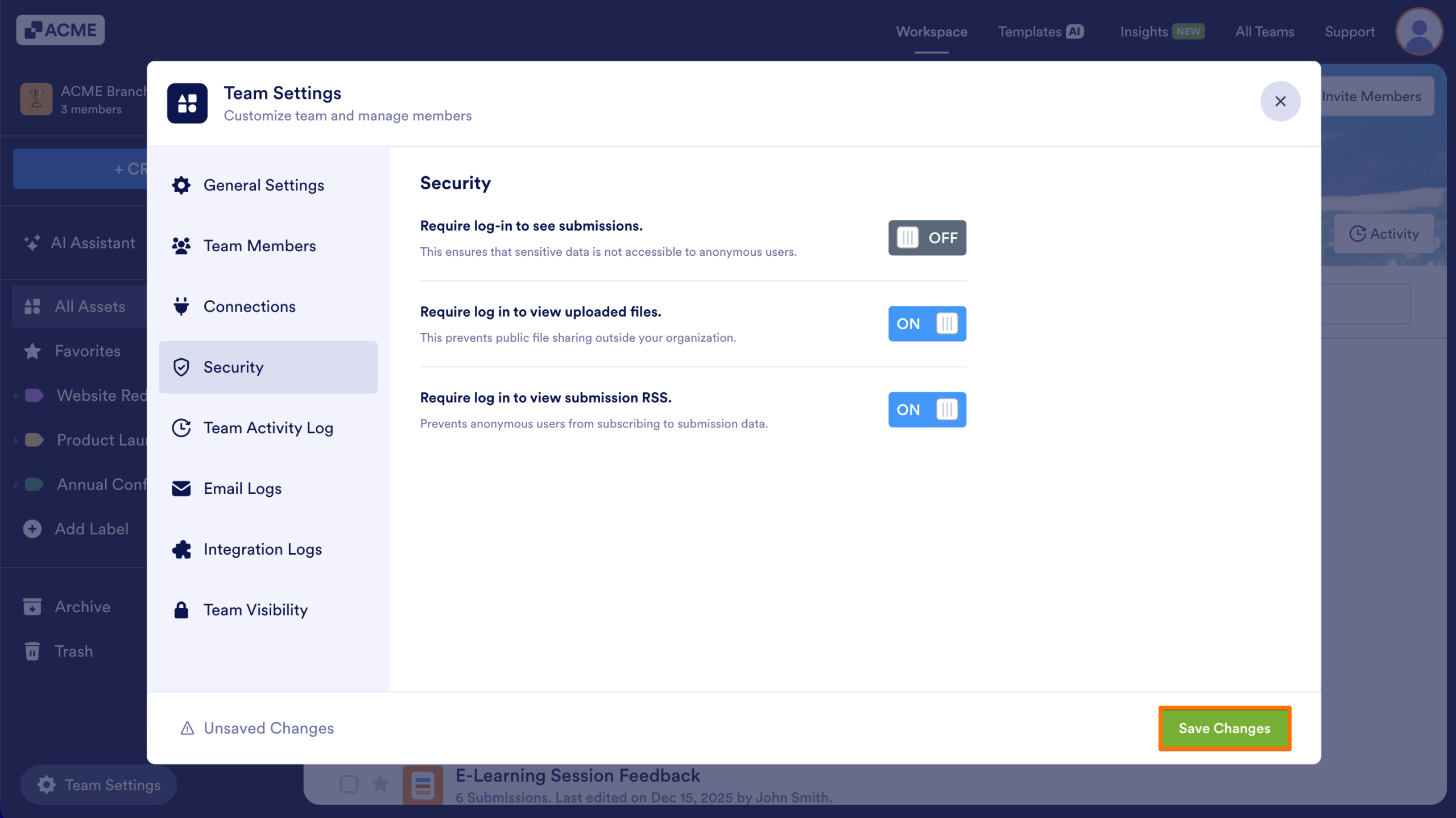The width and height of the screenshot is (1456, 818).
Task: Open Team Visibility lock icon
Action: pos(181,609)
